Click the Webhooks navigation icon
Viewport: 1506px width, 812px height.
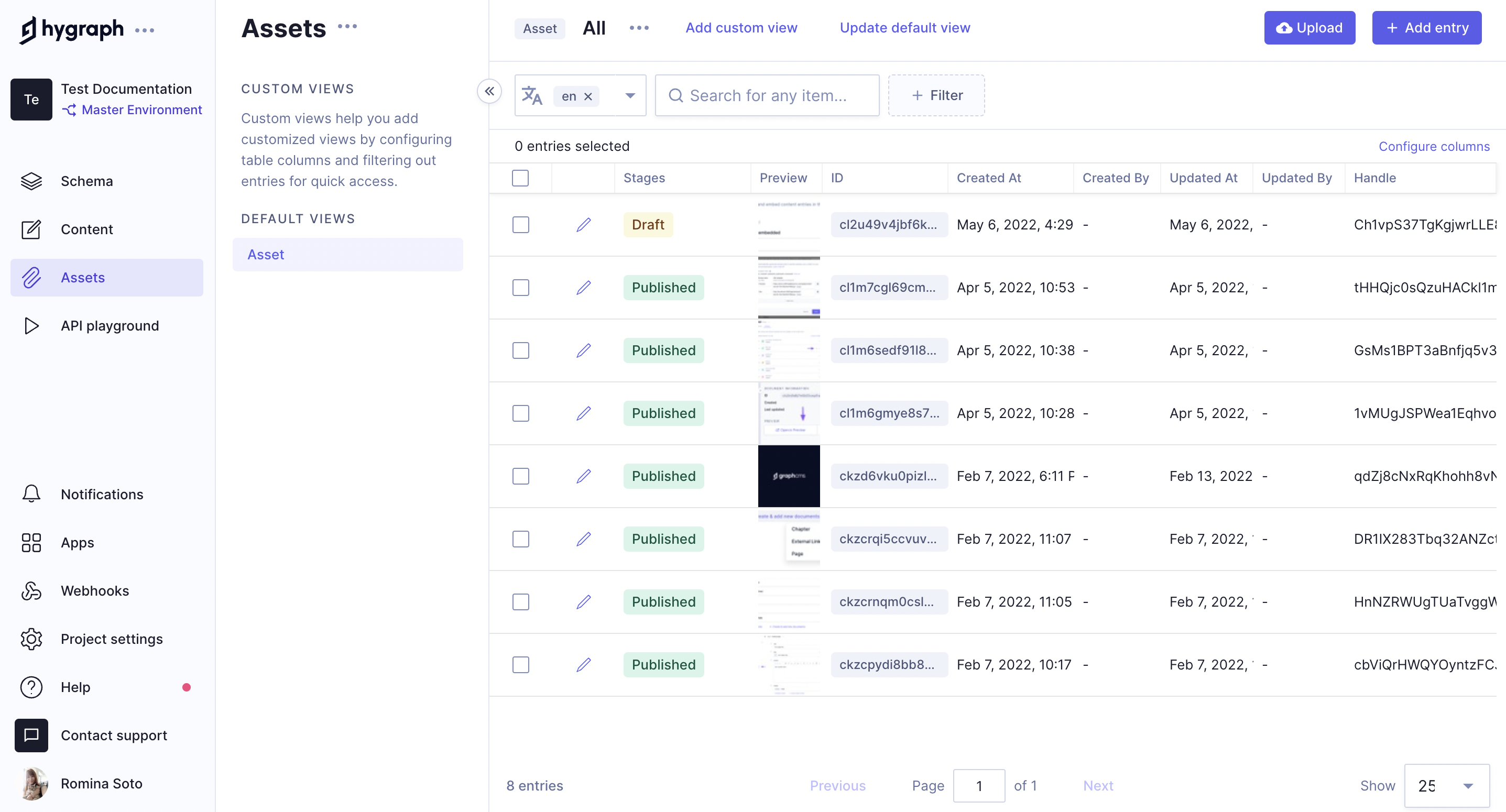tap(30, 590)
